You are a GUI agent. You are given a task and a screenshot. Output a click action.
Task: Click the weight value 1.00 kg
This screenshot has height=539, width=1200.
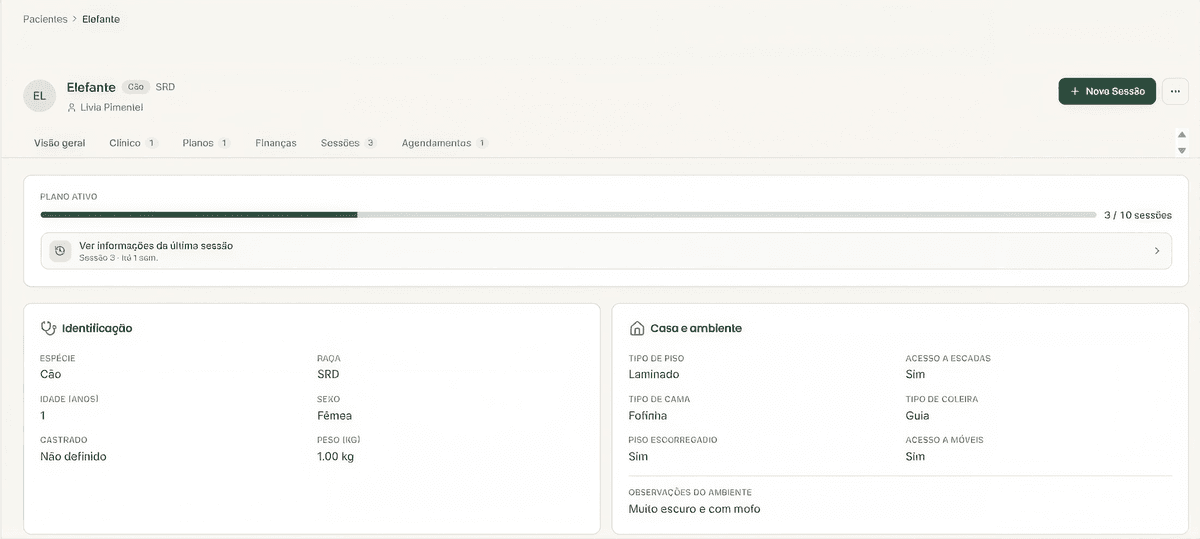point(335,456)
